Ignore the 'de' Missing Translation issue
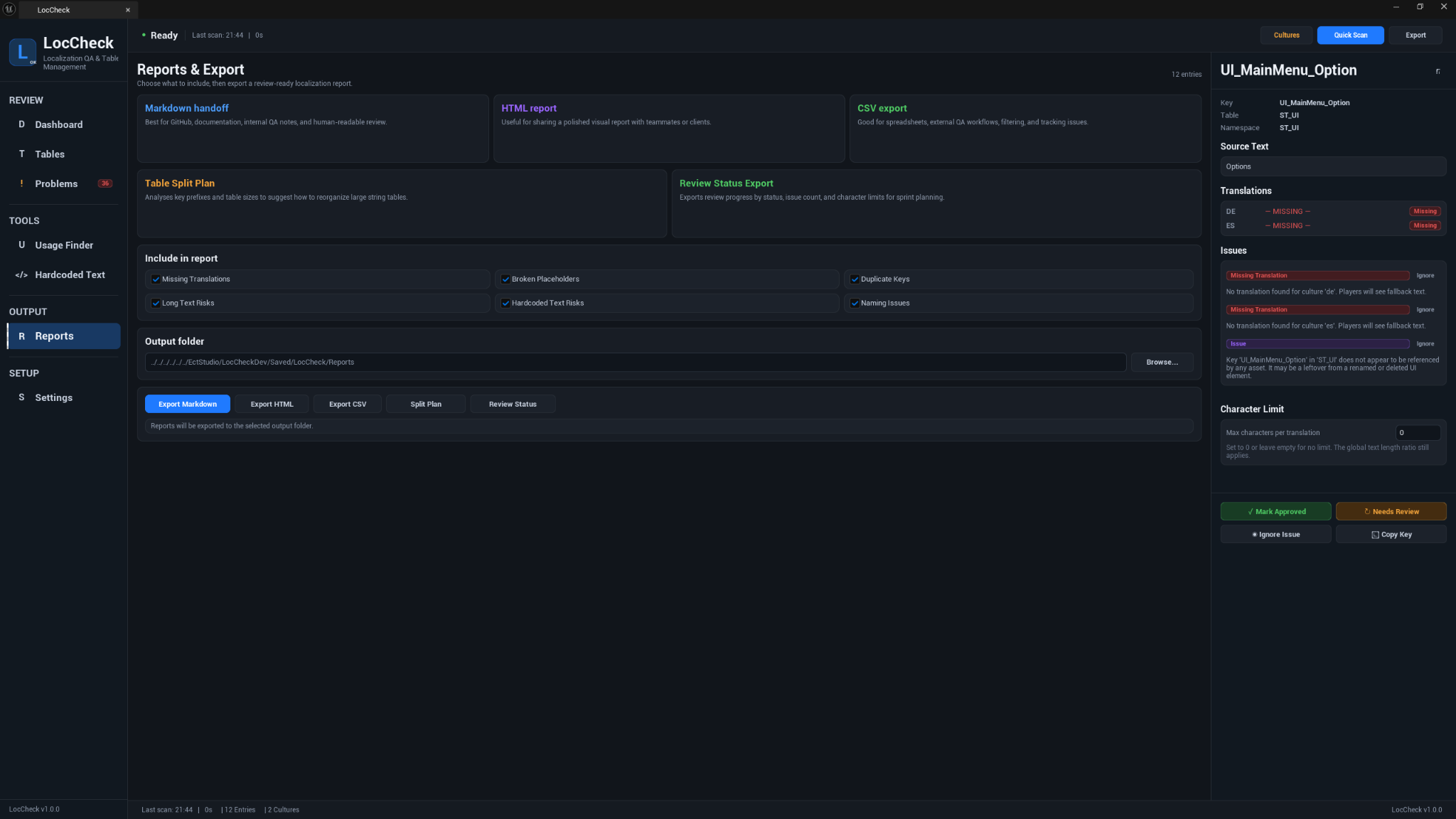This screenshot has width=1456, height=819. (x=1425, y=275)
